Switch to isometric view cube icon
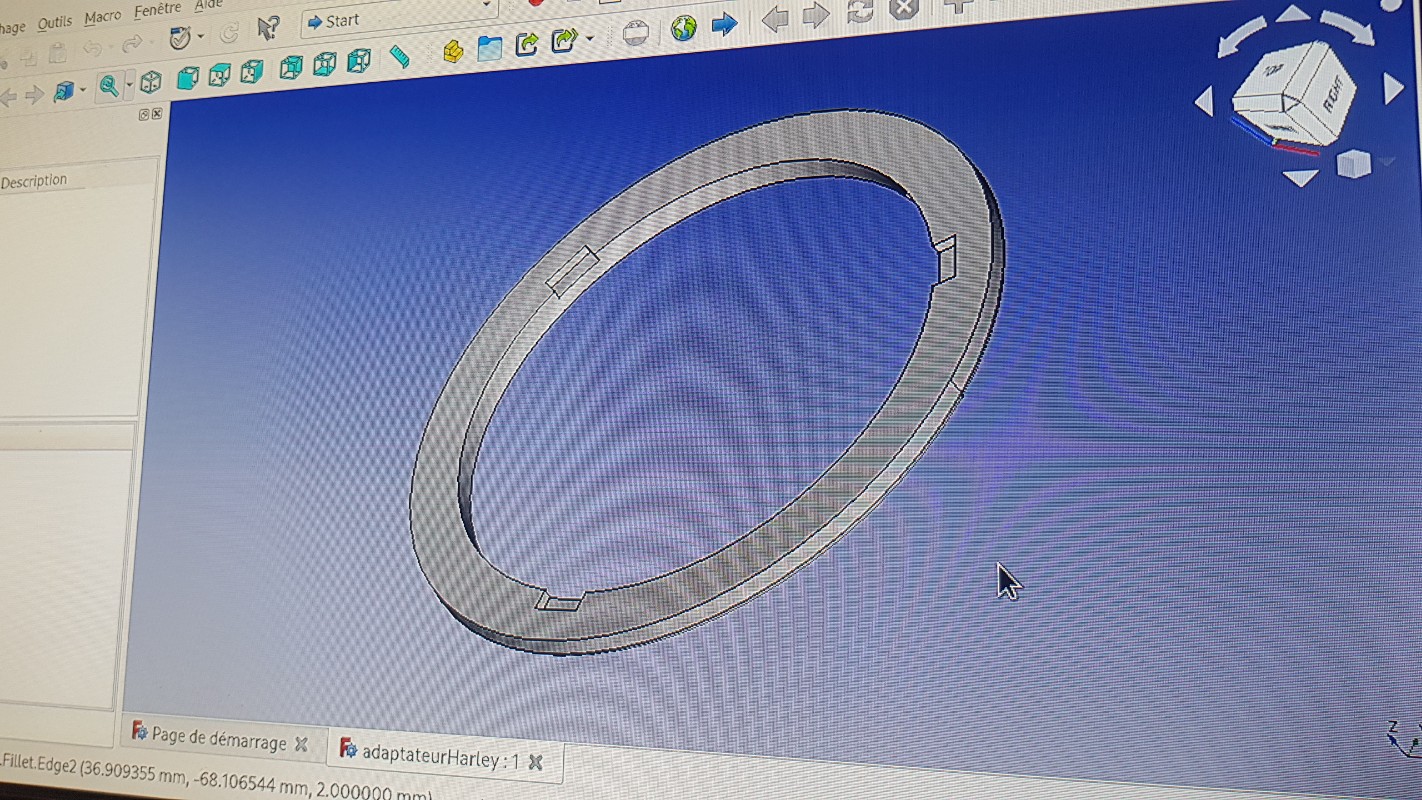The image size is (1422, 800). (x=151, y=82)
